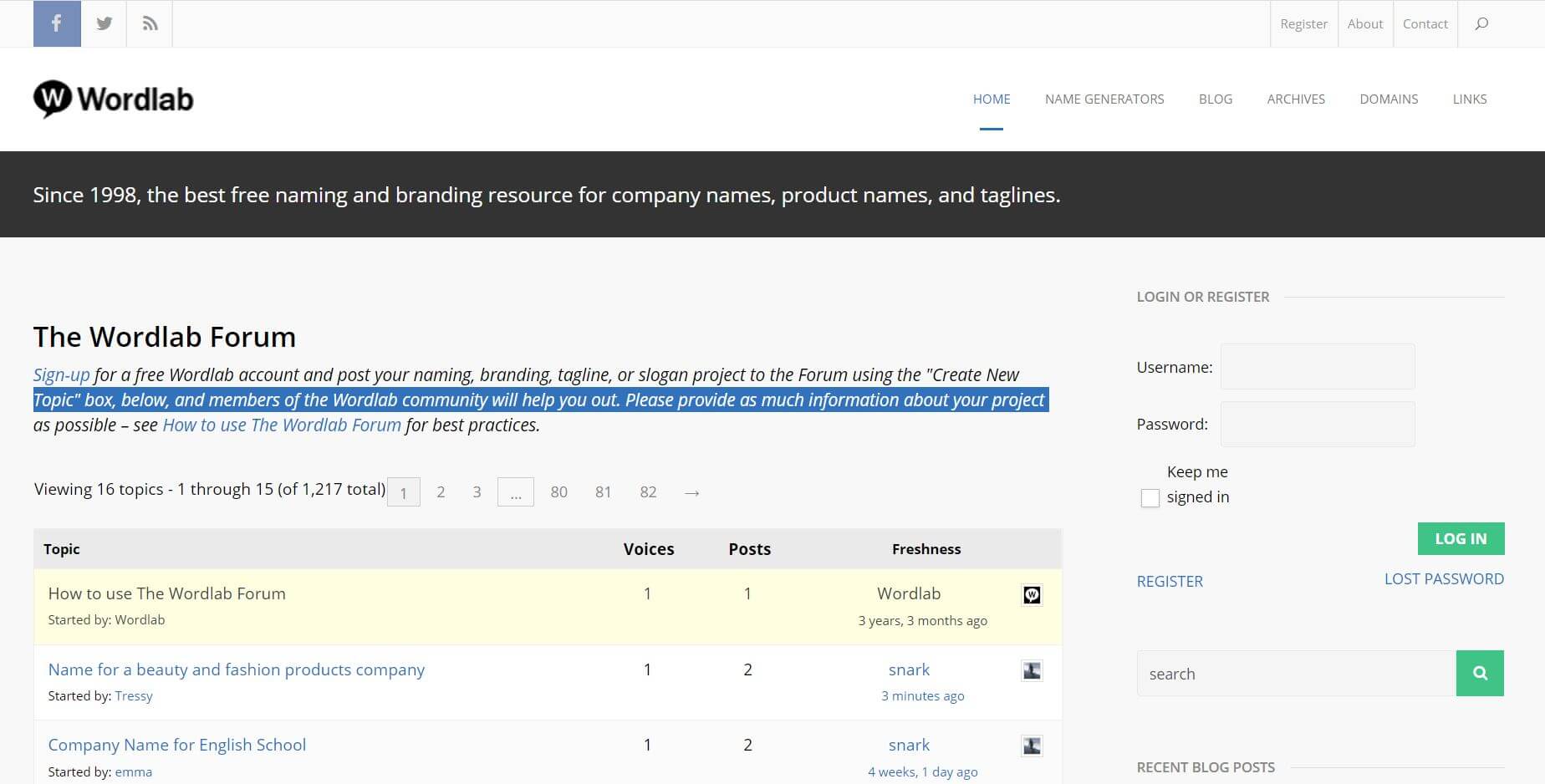Click the LOG IN button

point(1461,538)
